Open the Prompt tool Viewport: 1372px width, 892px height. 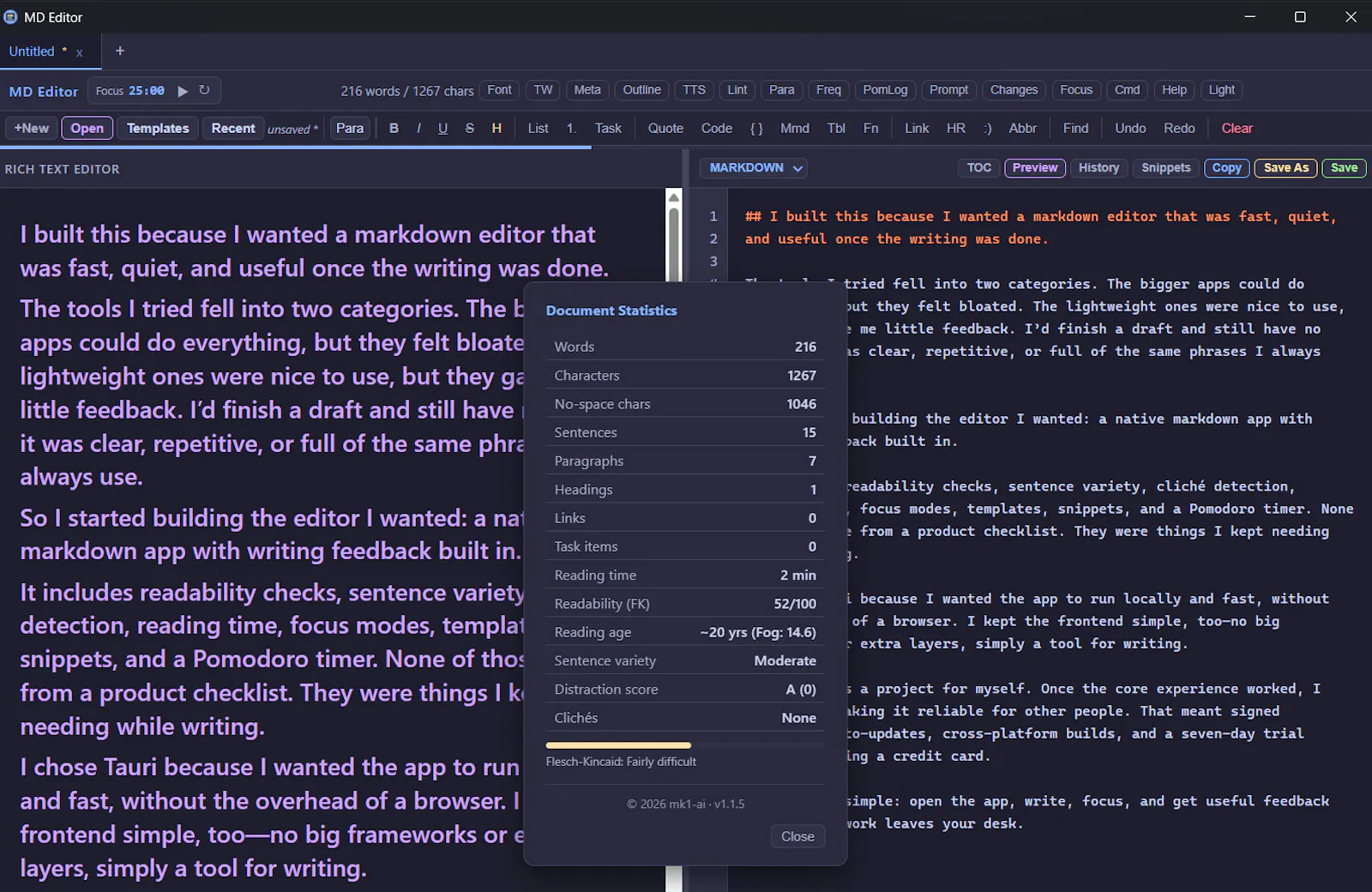pyautogui.click(x=948, y=90)
